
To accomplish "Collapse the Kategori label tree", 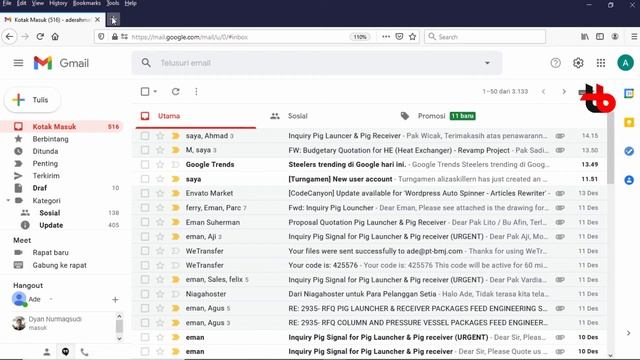I will (8, 200).
